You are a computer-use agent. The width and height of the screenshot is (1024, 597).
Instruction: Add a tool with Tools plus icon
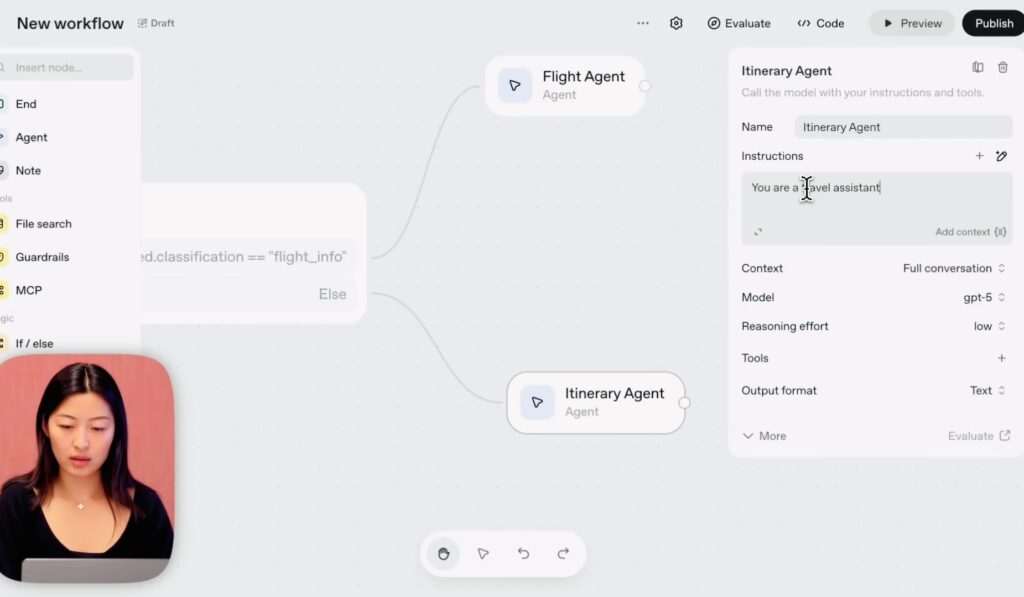tap(1001, 358)
